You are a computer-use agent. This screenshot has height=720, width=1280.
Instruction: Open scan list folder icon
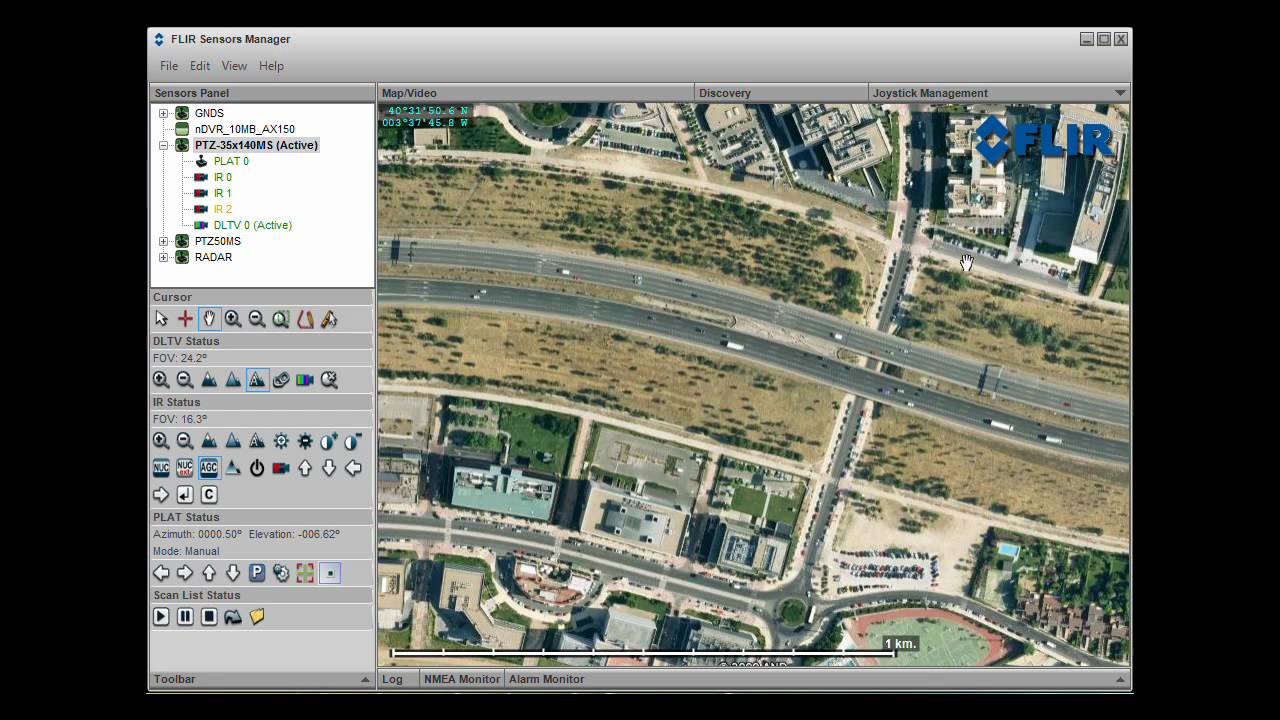[257, 617]
